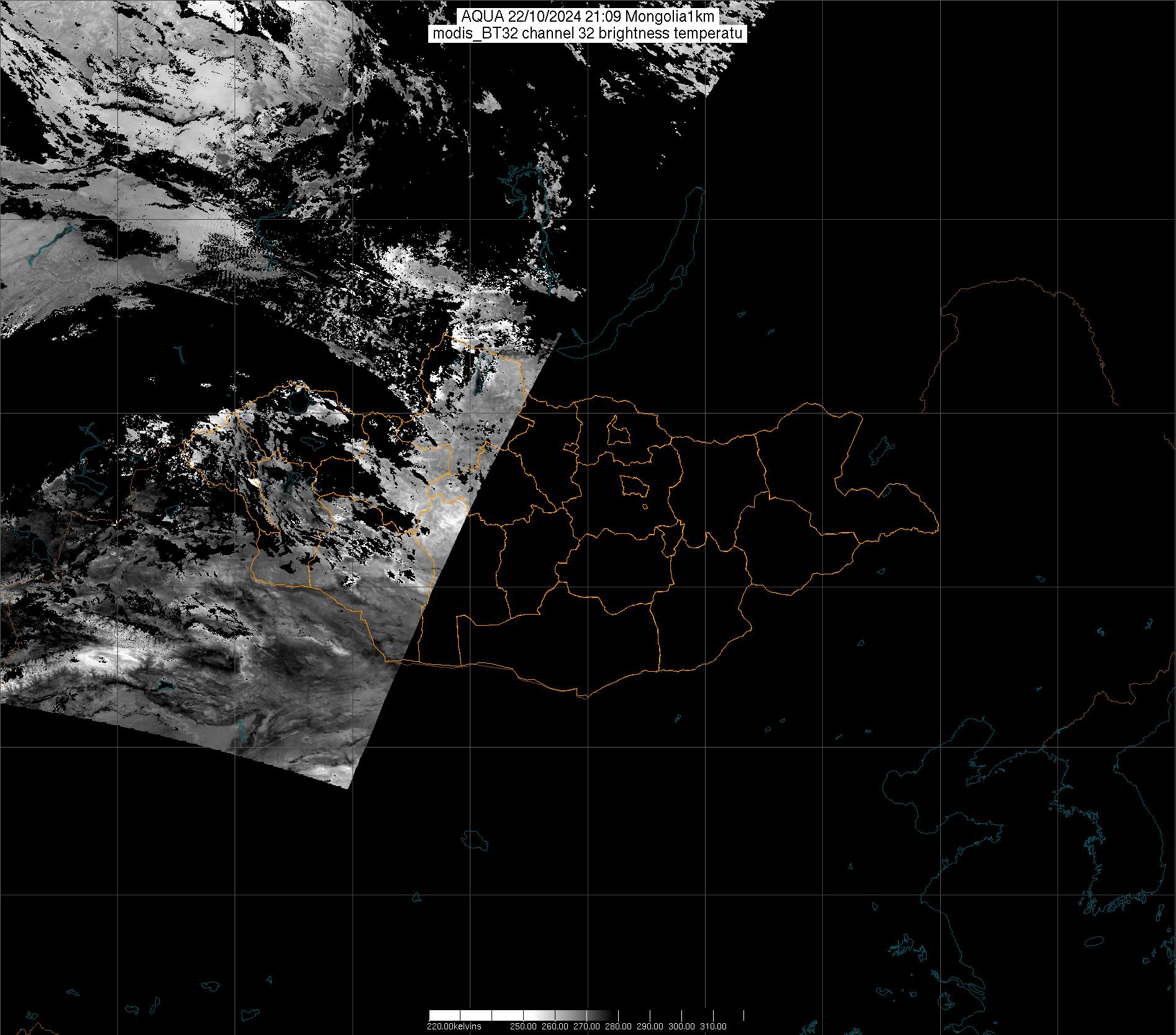Click the Uvs Lake outline in northwest Mongolia
This screenshot has width=1176, height=1035.
tap(299, 401)
